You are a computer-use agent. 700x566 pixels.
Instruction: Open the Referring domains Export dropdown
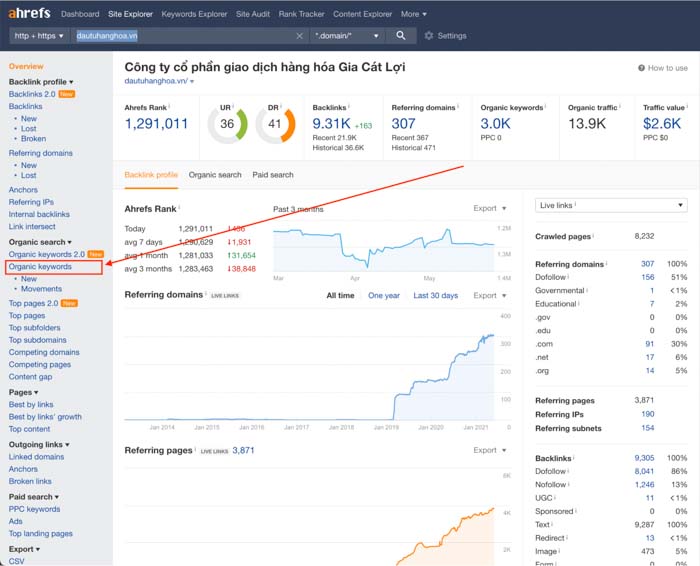point(490,295)
